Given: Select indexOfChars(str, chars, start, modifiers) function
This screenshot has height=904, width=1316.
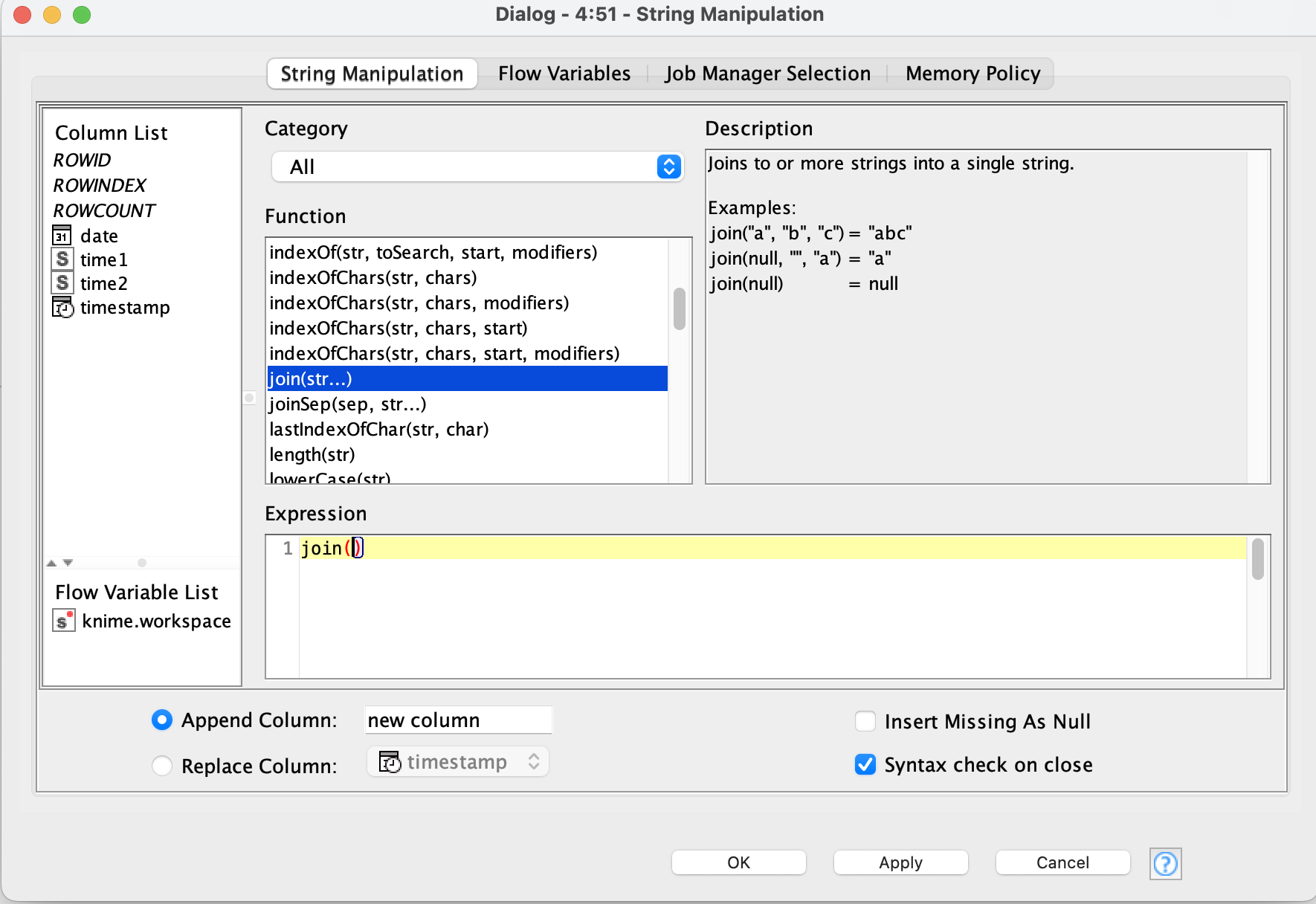Looking at the screenshot, I should 467,353.
